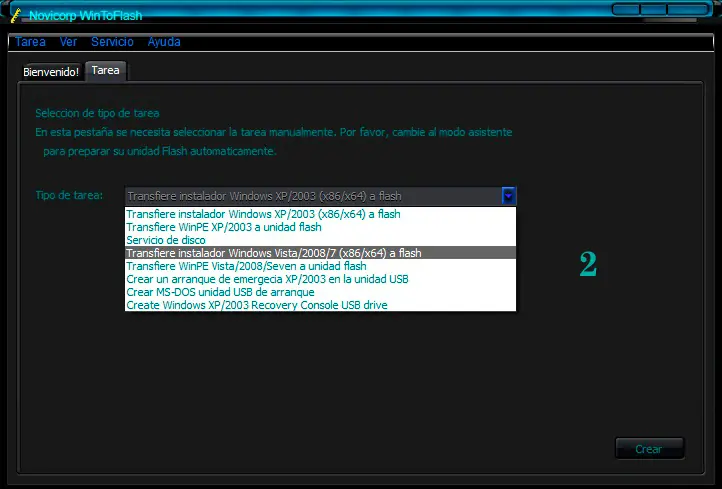Screen dimensions: 722x489
Task: Choose Transfiere instalador Windows XP/2003 list option
Action: tap(320, 214)
